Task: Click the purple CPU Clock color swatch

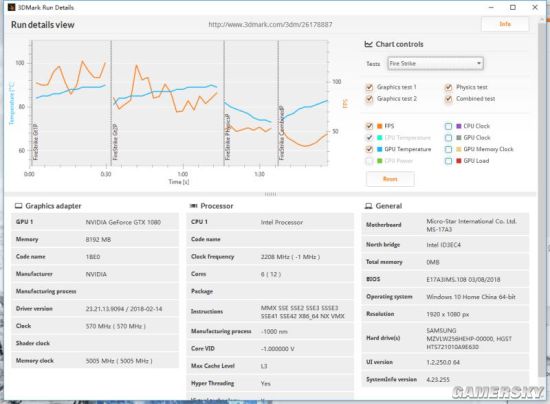Action: [459, 126]
